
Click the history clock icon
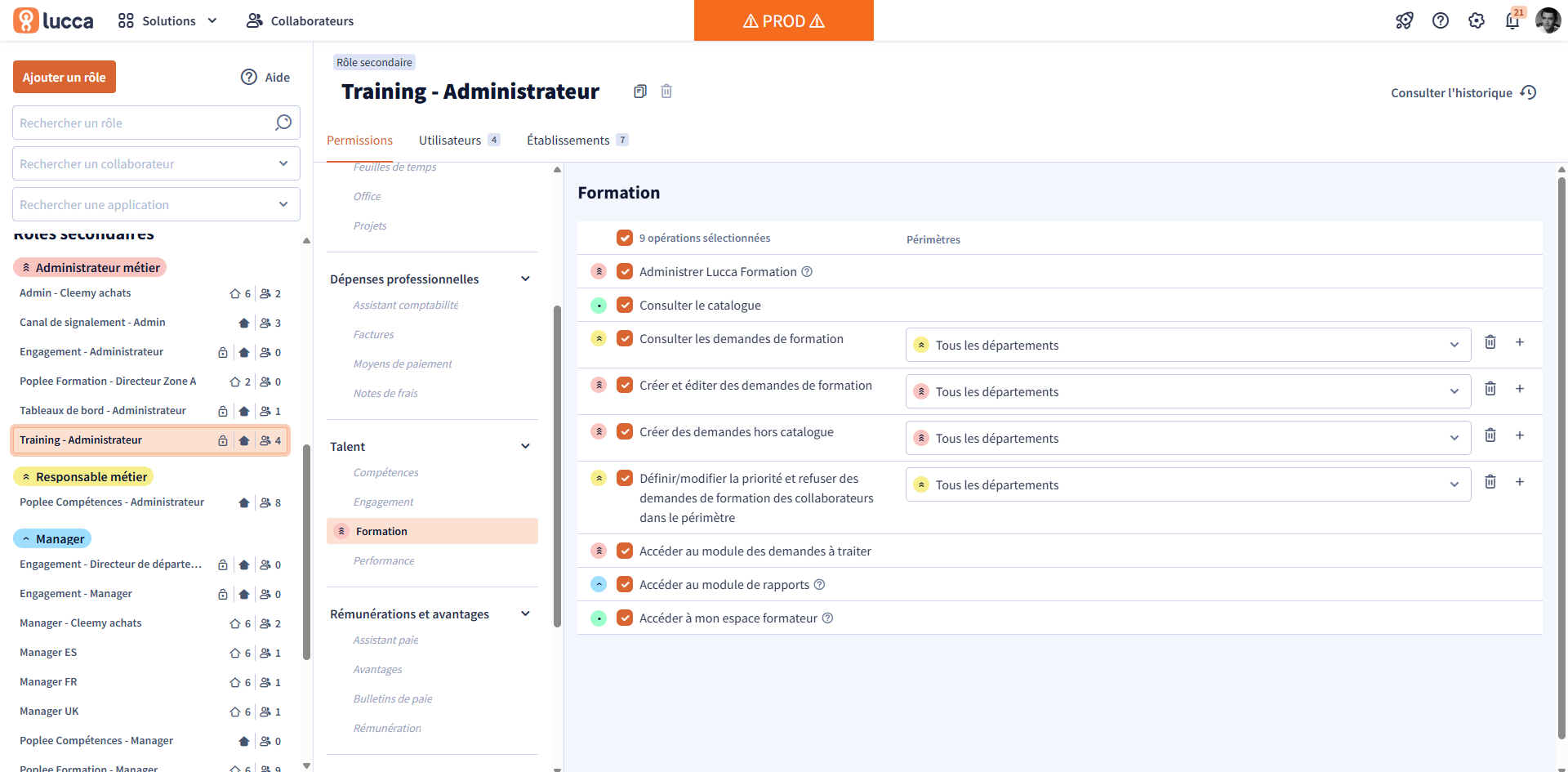pyautogui.click(x=1529, y=92)
